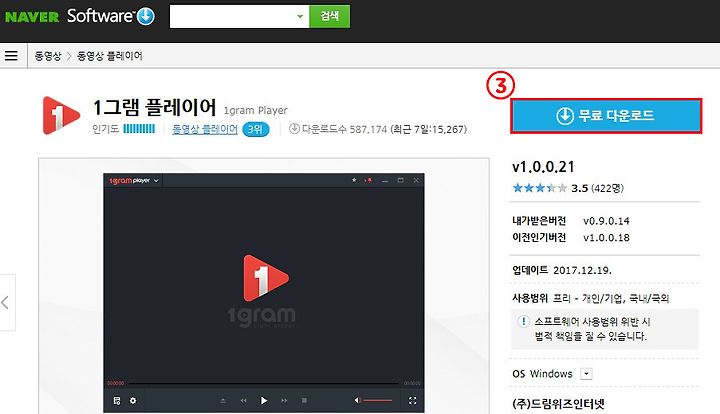Screen dimensions: 720x414
Task: Click the software usage warning exclamation icon
Action: pos(523,321)
